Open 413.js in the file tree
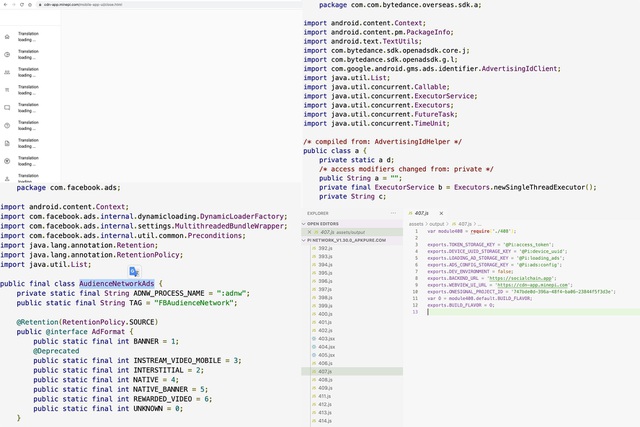Viewport: 640px width, 427px height. point(325,412)
